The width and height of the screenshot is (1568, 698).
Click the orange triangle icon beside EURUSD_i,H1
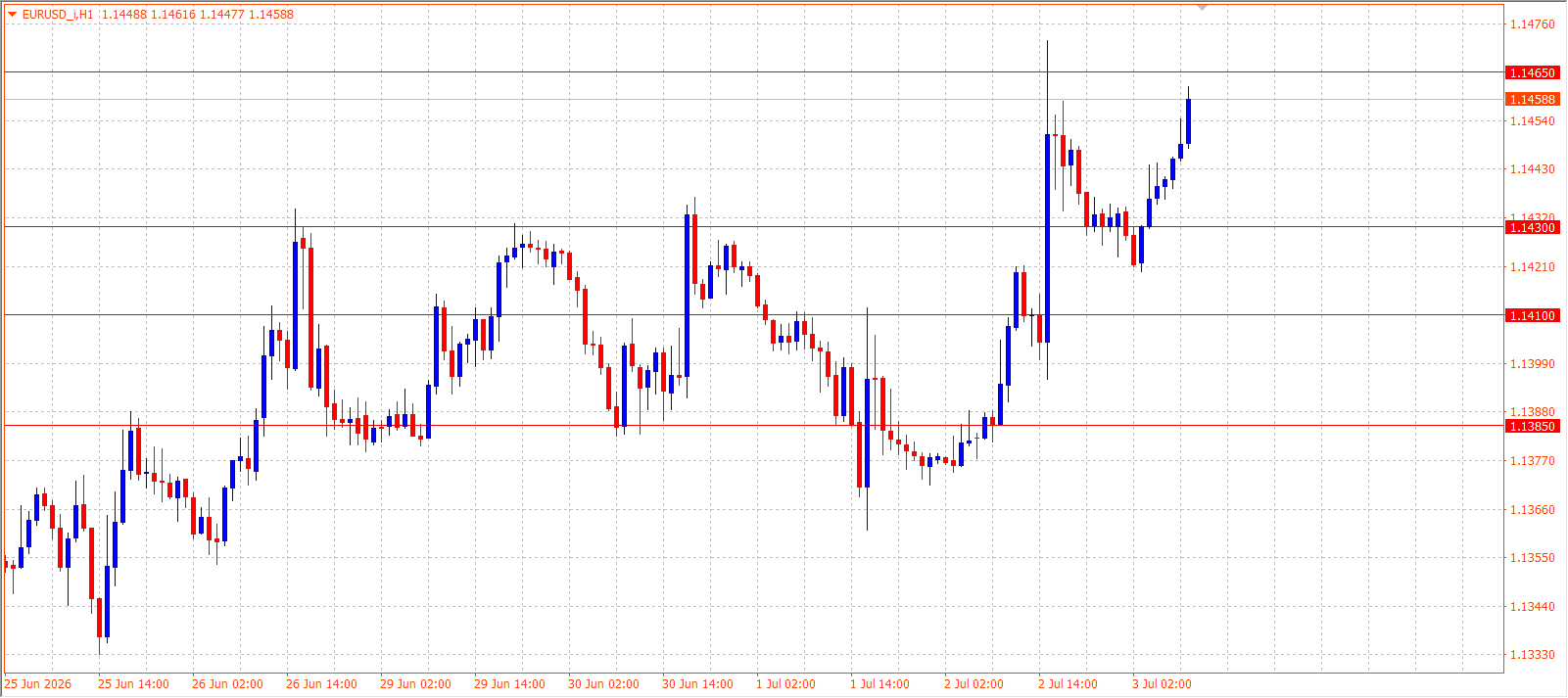click(x=12, y=15)
